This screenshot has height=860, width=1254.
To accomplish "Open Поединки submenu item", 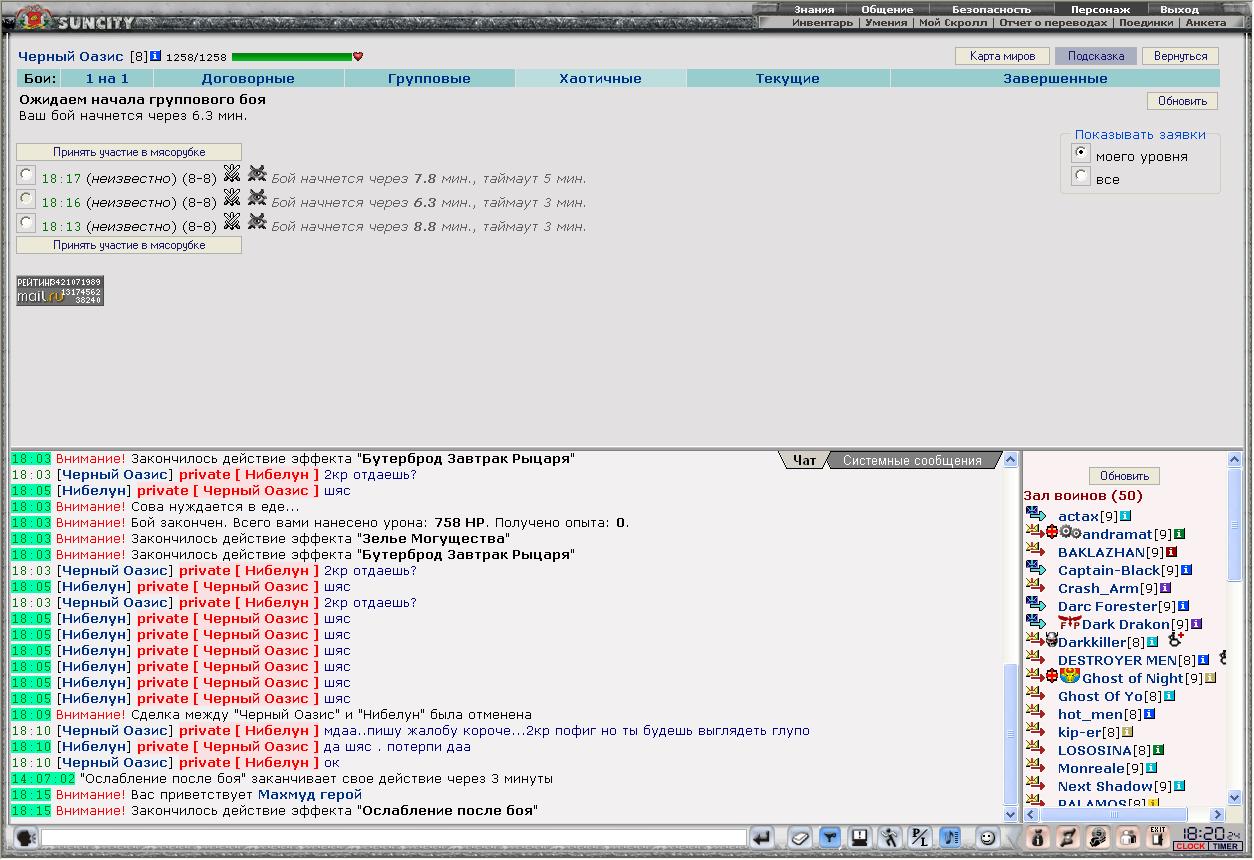I will tap(1146, 22).
